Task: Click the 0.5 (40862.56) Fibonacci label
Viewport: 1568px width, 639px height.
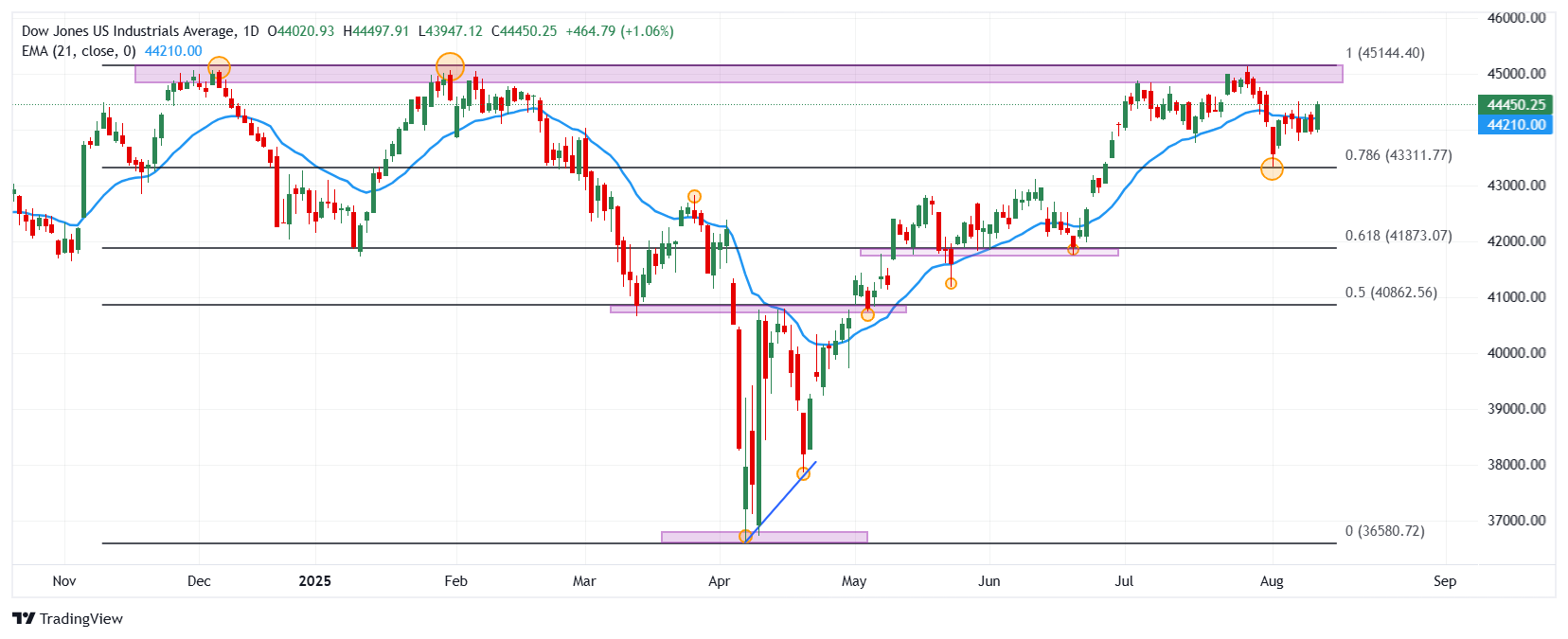Action: tap(1391, 293)
